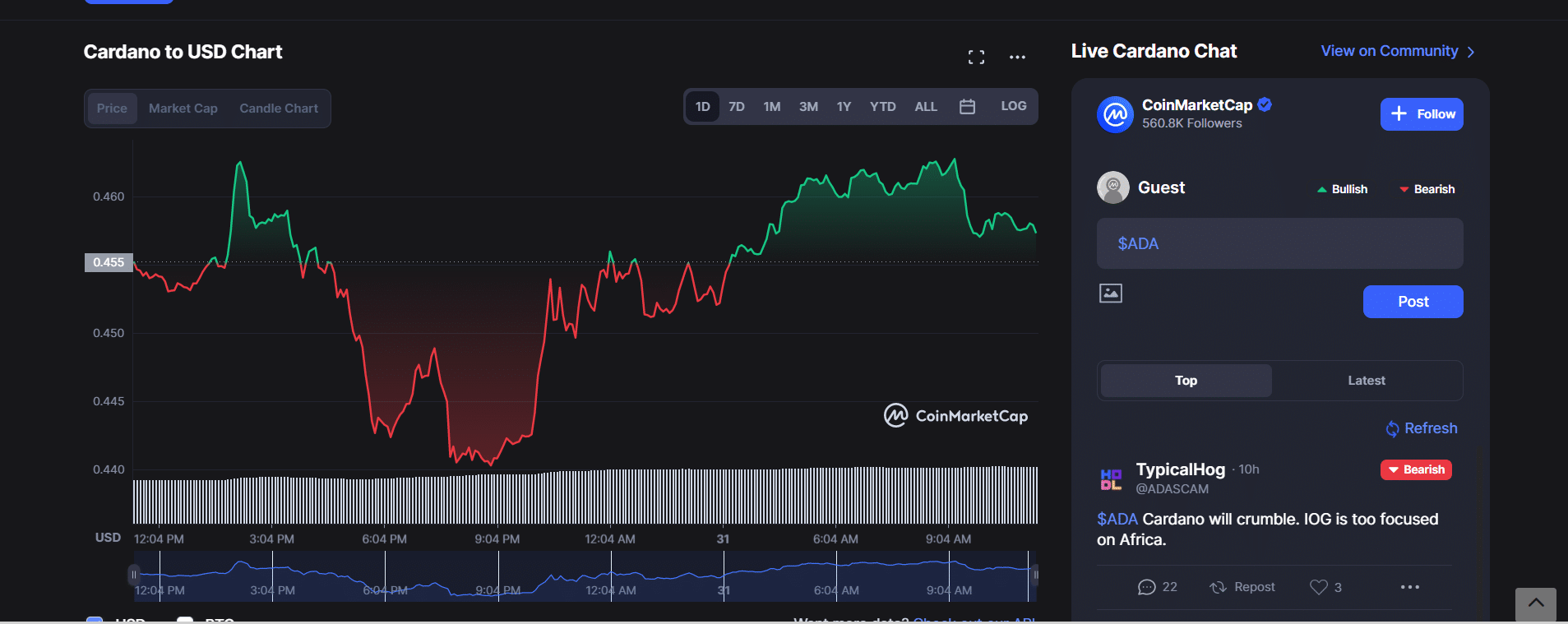Screen dimensions: 1568x624
Task: Click the 0.455 price label on the axis
Action: click(x=109, y=262)
